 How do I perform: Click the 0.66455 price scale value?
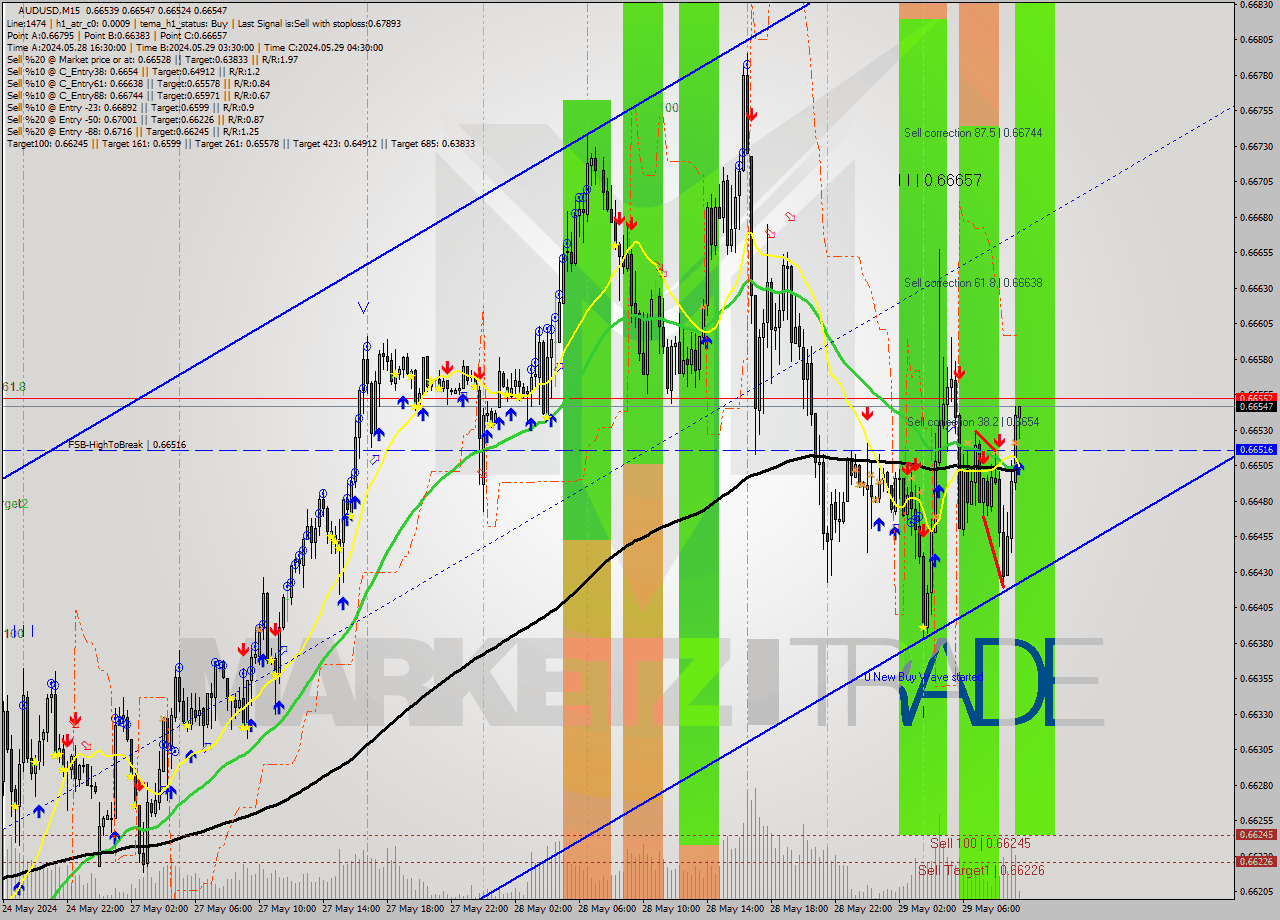coord(1256,536)
